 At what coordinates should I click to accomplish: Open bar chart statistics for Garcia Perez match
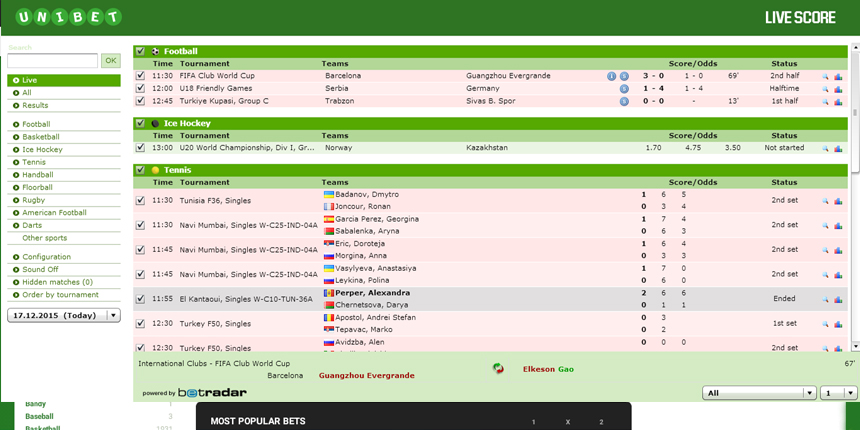(838, 226)
